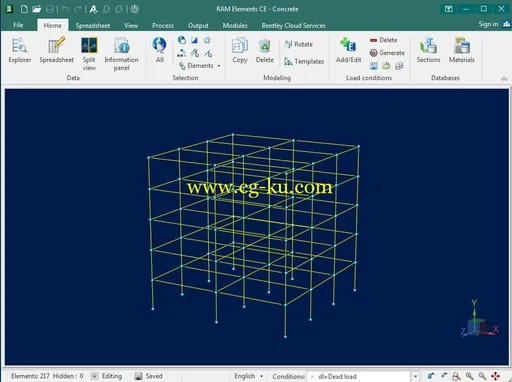Image resolution: width=512 pixels, height=382 pixels.
Task: Switch to the Process ribbon tab
Action: click(163, 25)
